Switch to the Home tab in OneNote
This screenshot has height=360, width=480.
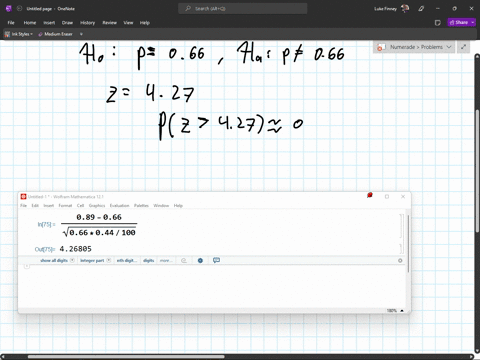[x=30, y=23]
